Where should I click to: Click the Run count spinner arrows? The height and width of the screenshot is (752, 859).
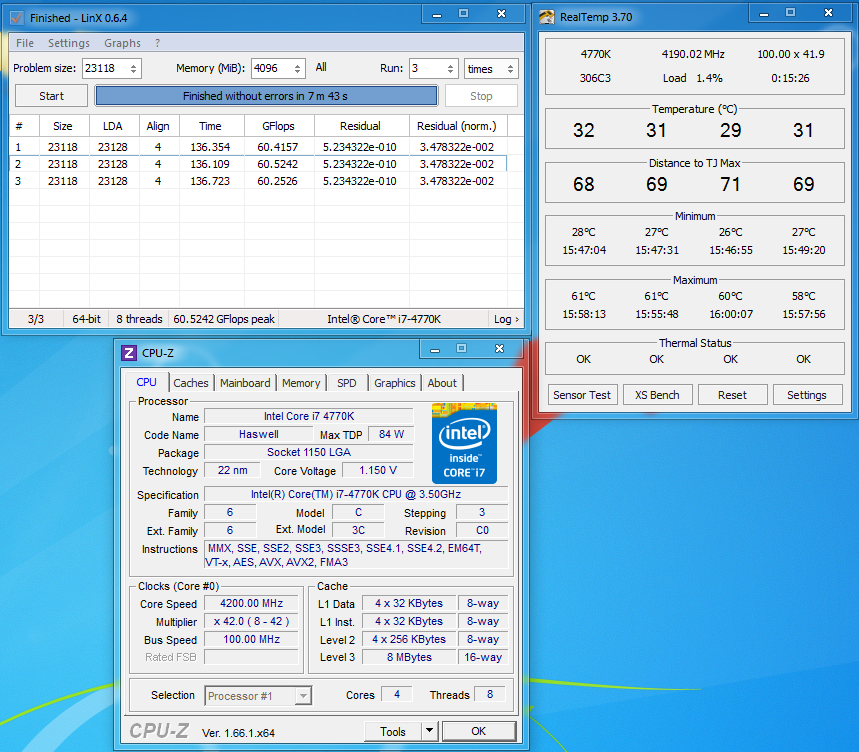(450, 68)
